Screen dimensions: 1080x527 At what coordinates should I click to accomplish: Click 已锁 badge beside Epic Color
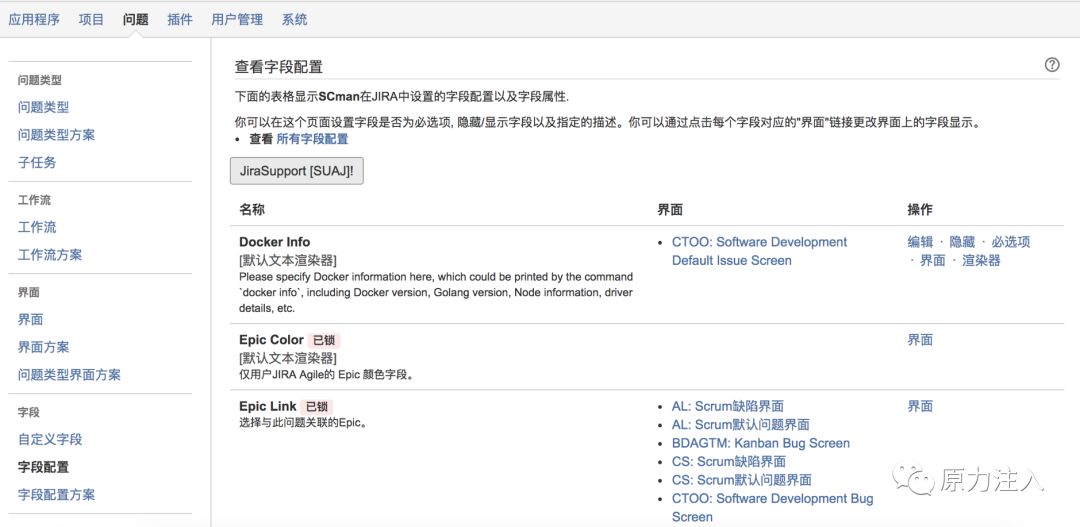coord(324,340)
